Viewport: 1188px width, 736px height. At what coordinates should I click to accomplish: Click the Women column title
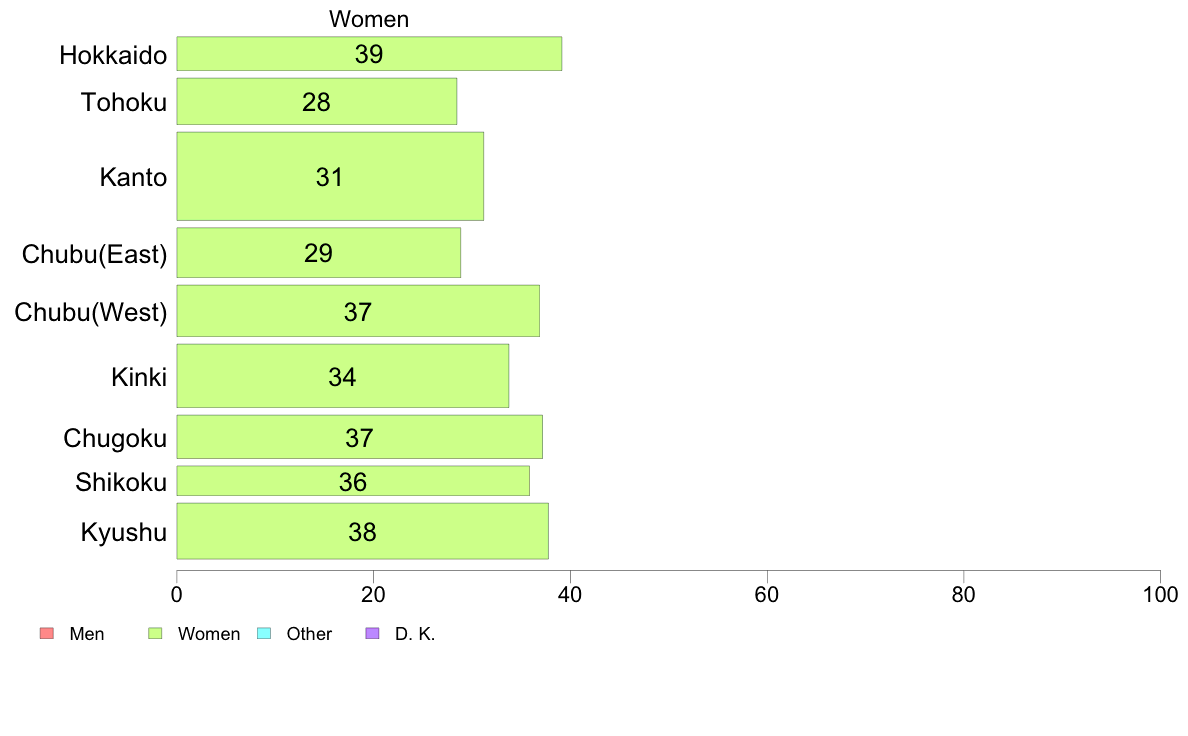click(x=369, y=19)
